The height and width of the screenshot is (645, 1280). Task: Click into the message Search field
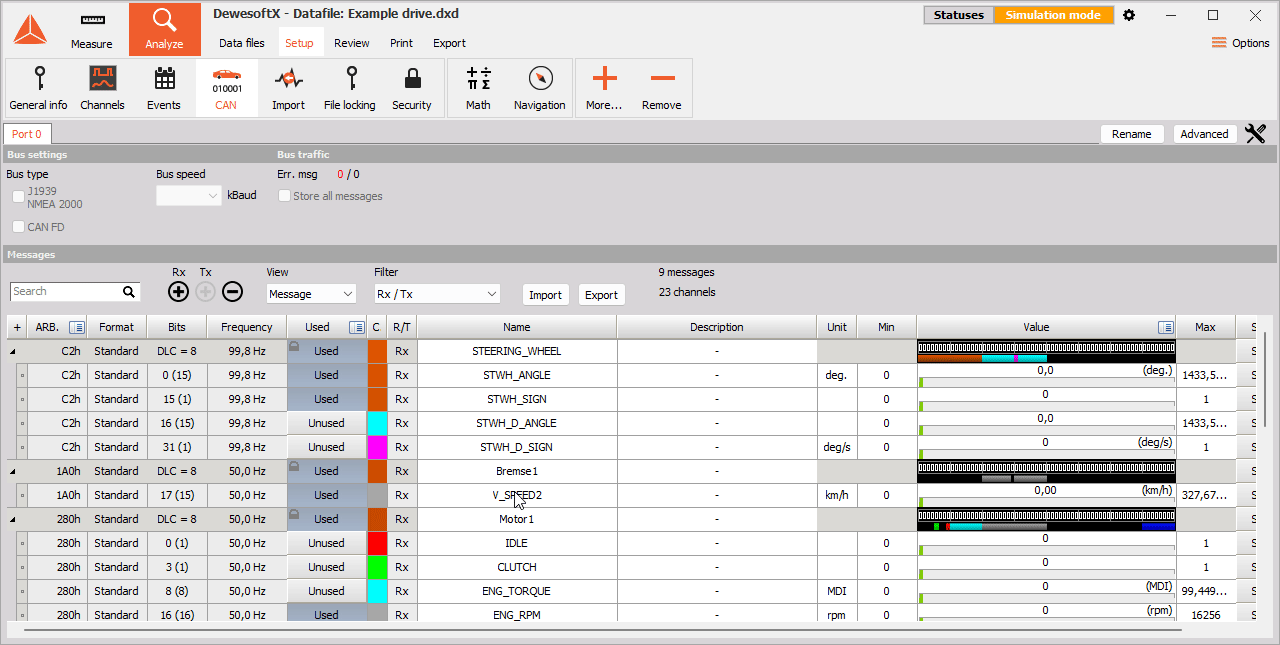[x=66, y=292]
